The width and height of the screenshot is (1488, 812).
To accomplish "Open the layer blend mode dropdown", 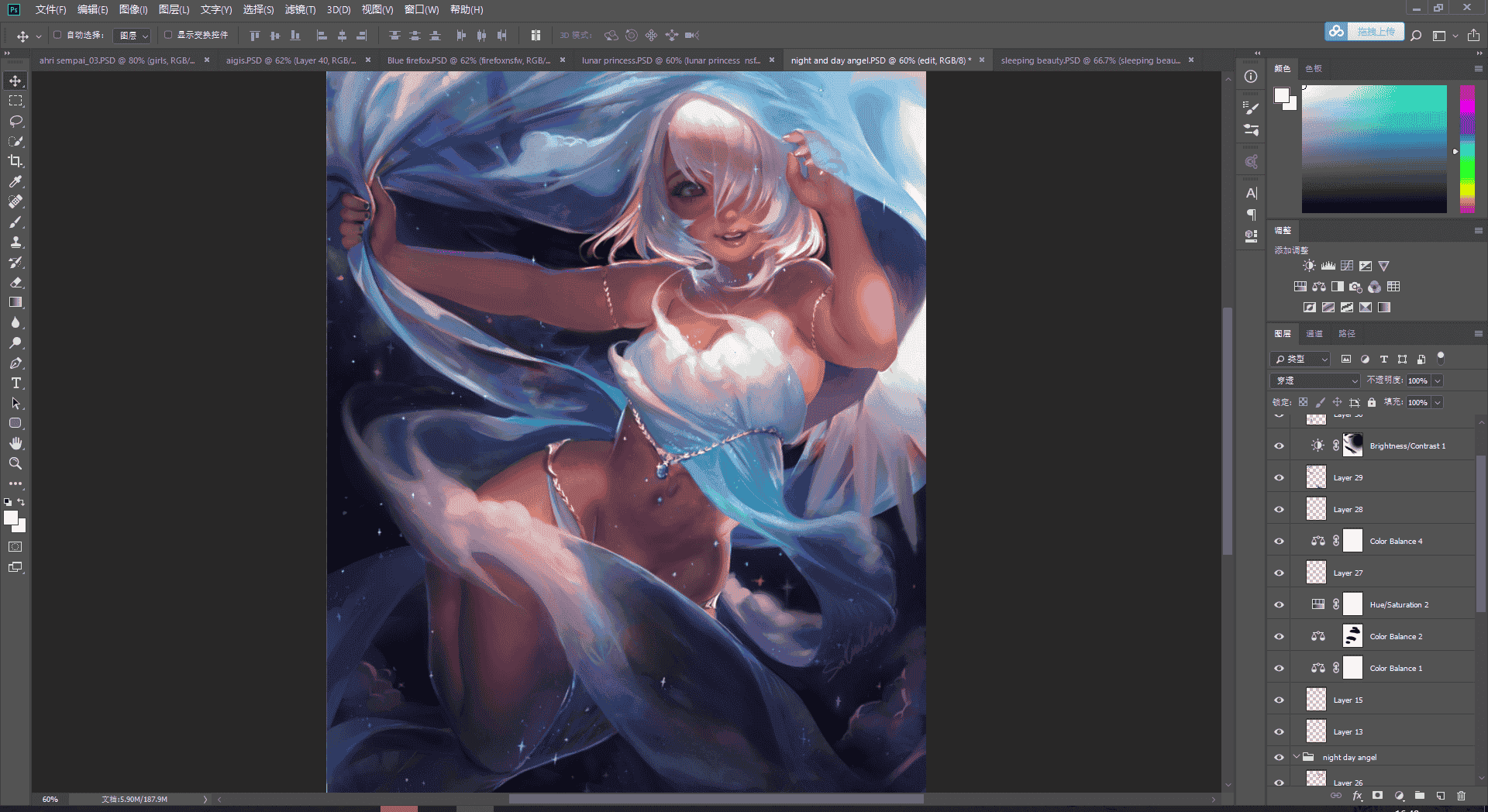I will click(1315, 380).
